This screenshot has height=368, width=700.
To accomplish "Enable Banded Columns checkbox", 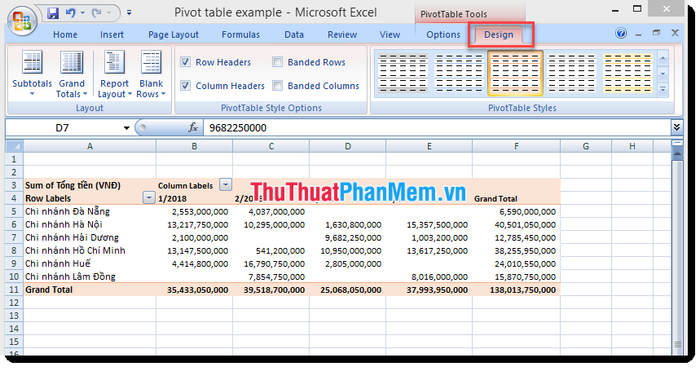I will (x=278, y=85).
